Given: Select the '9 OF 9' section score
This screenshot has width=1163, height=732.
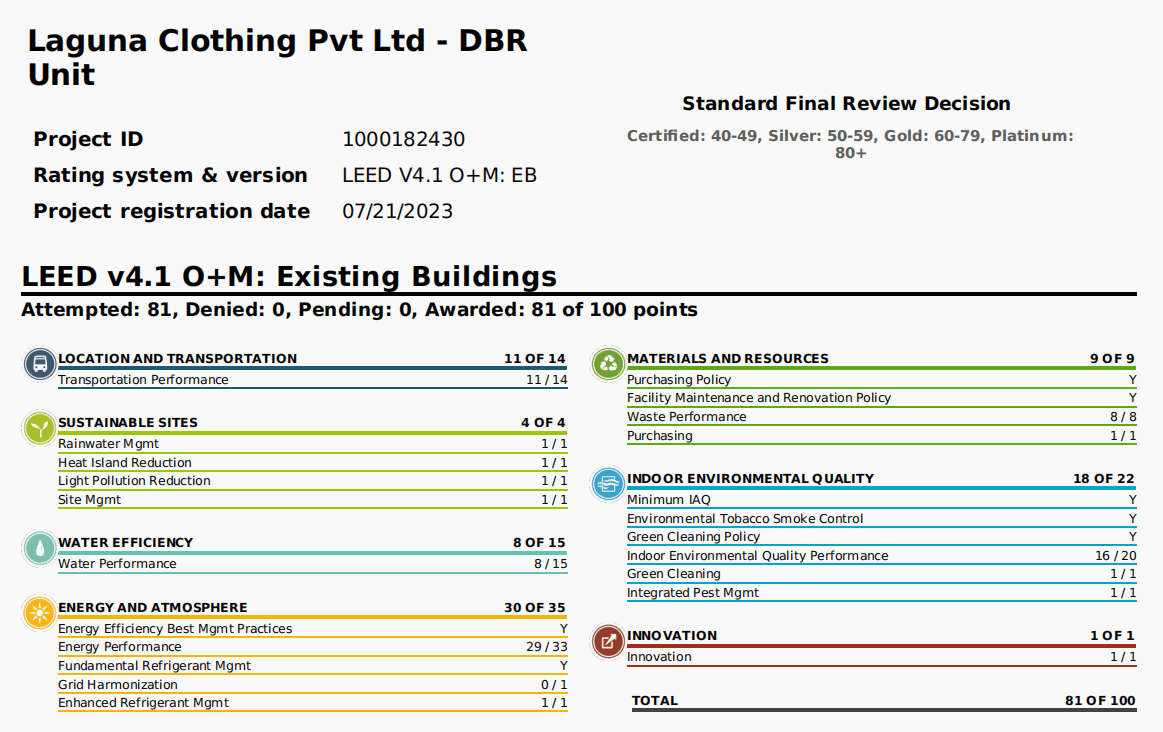Looking at the screenshot, I should [x=1113, y=359].
